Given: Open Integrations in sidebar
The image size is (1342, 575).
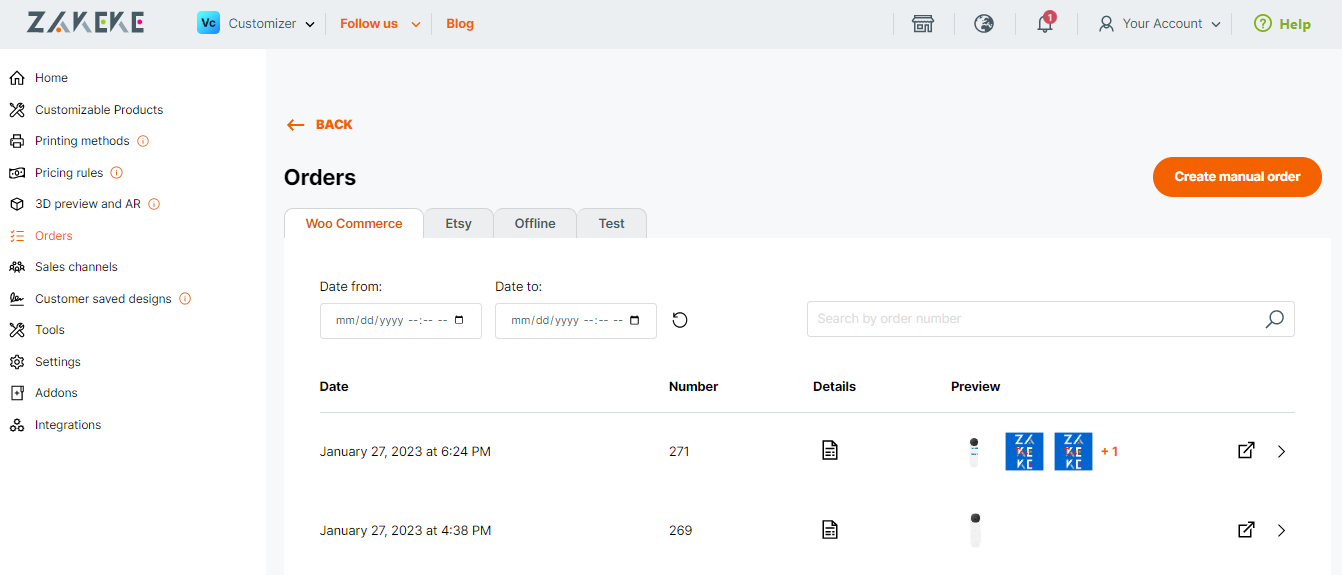Looking at the screenshot, I should [68, 425].
